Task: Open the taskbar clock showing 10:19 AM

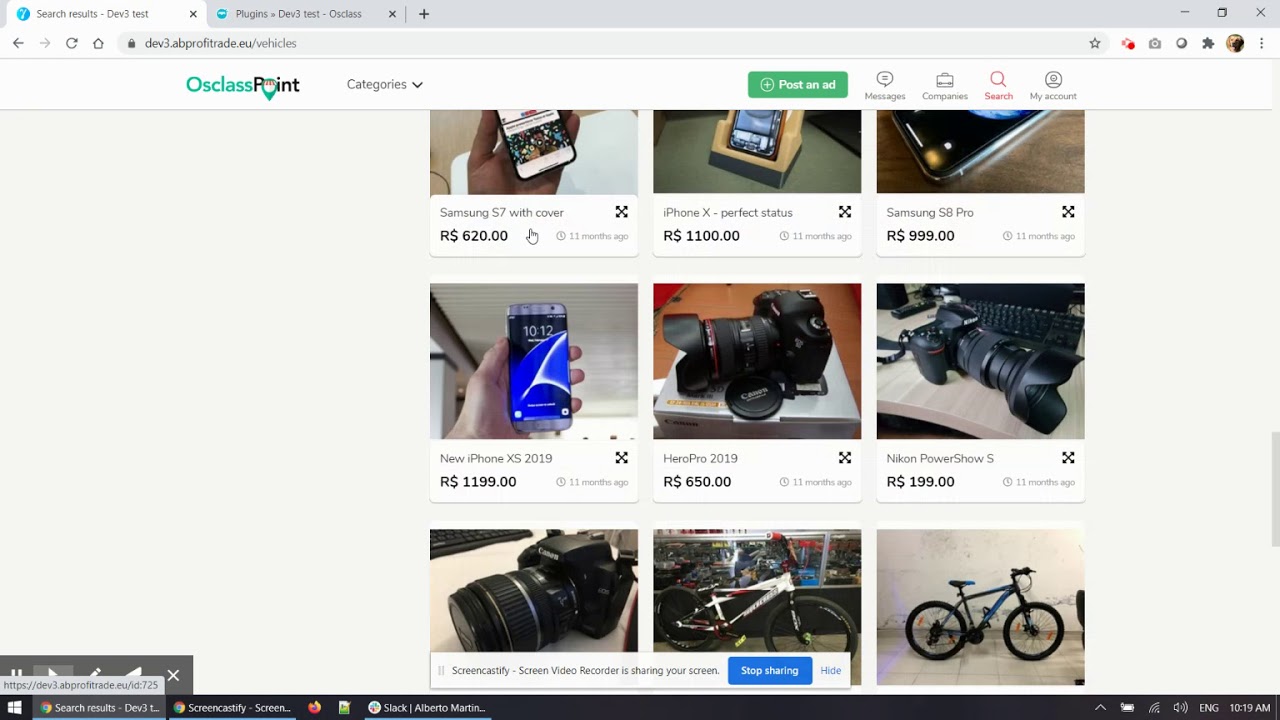Action: [1250, 707]
